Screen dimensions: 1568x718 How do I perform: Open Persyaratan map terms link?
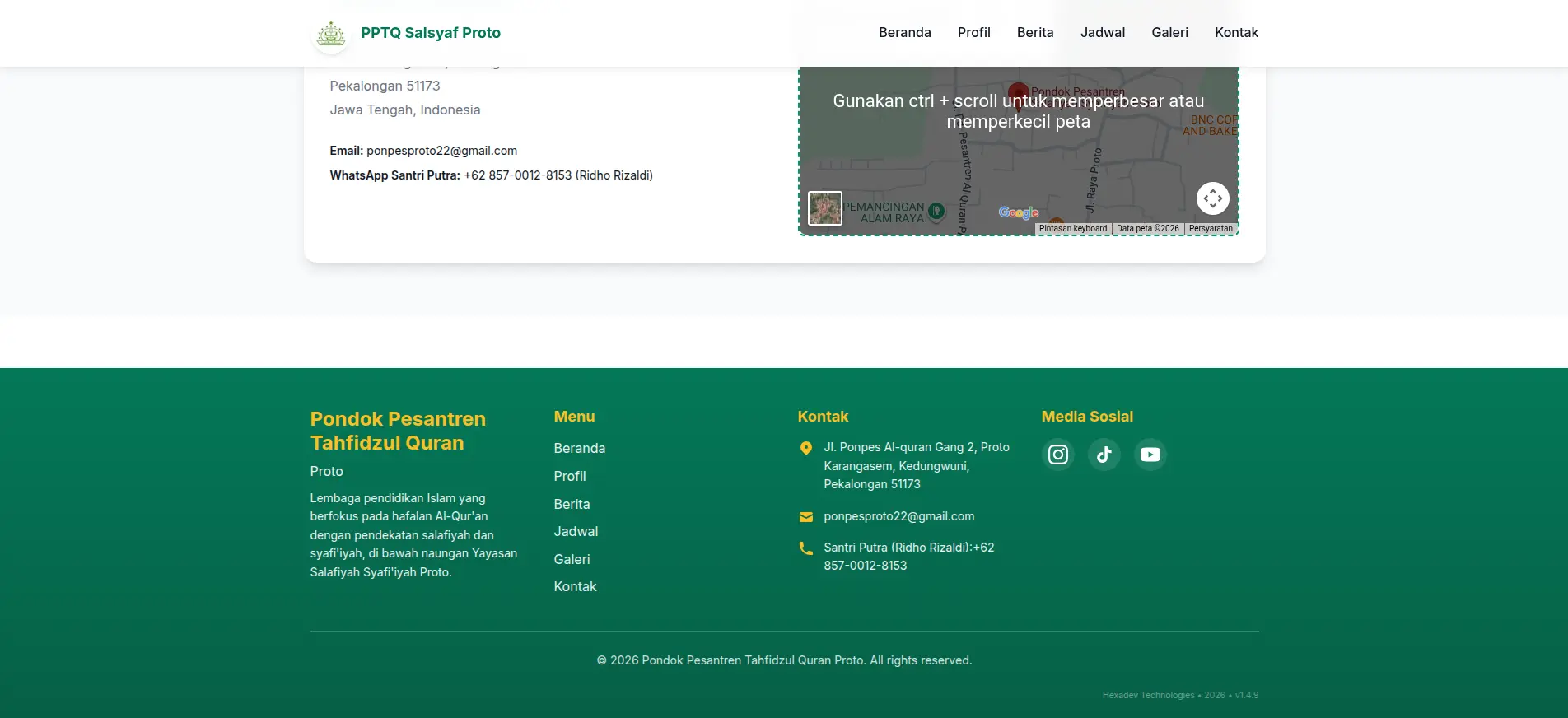[x=1211, y=229]
